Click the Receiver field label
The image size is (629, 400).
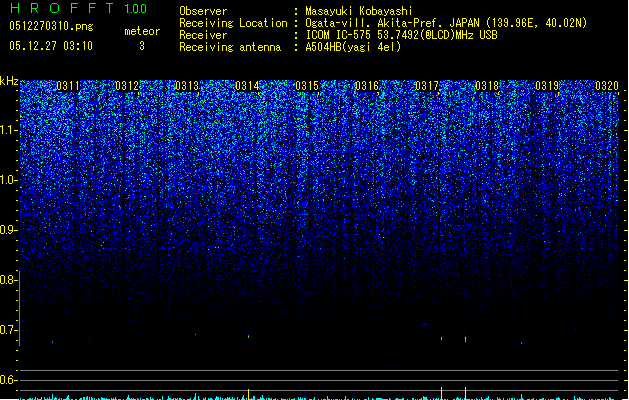pos(203,35)
